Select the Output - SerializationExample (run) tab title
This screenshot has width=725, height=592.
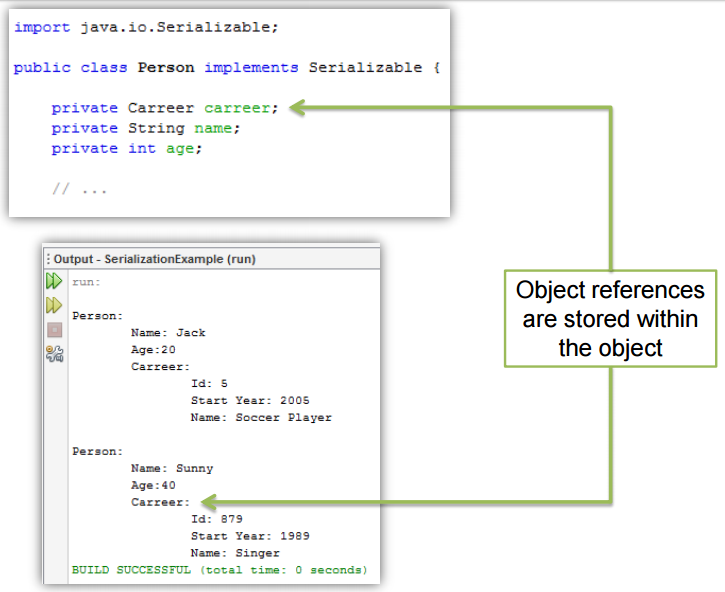click(154, 259)
